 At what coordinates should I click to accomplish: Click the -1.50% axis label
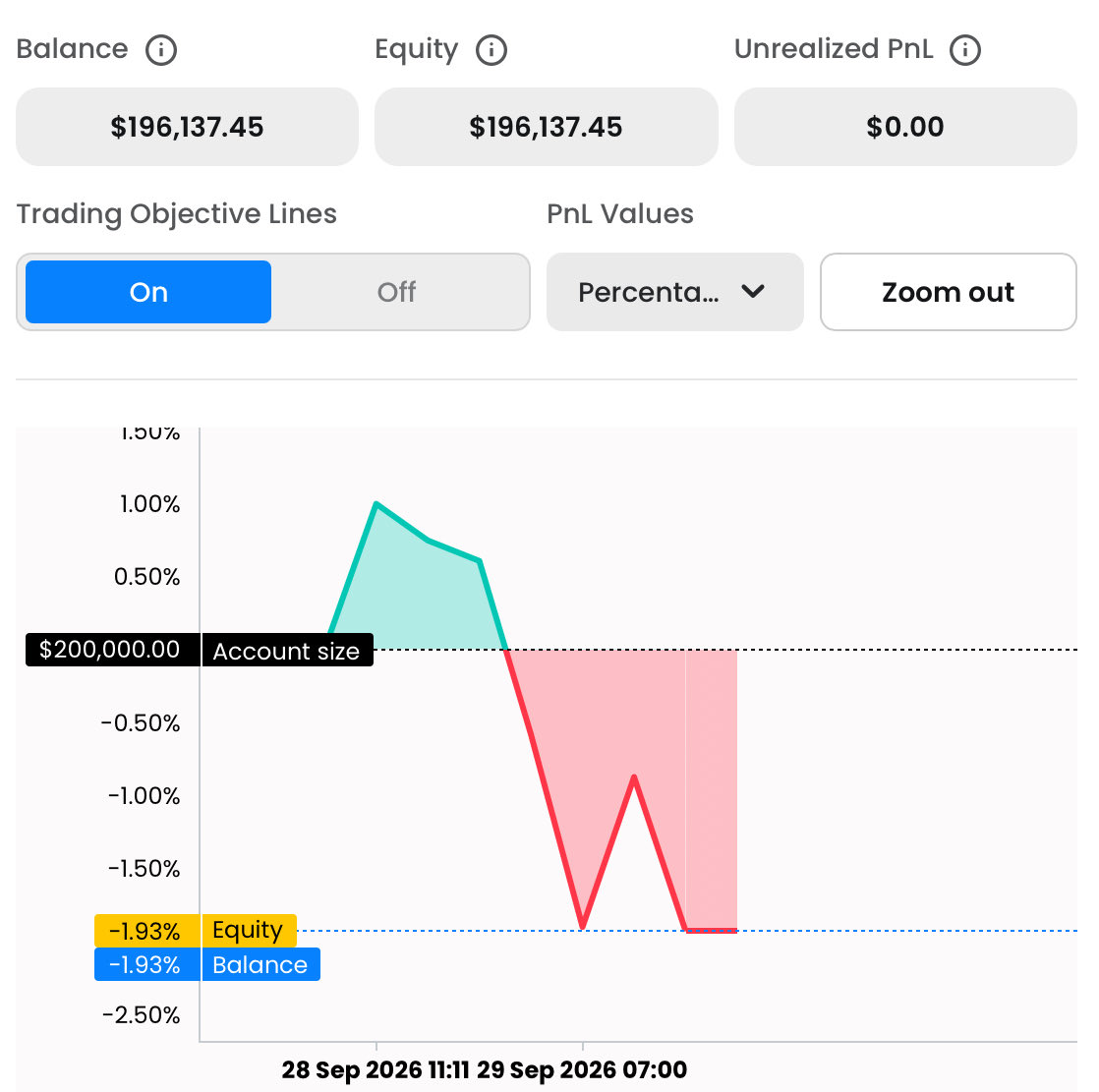[144, 869]
